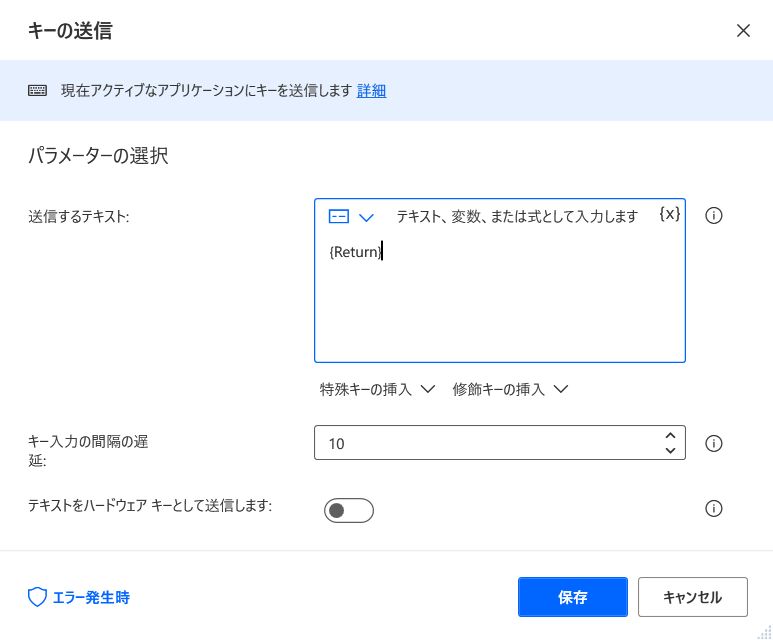Open エラー発生時 settings

[x=79, y=597]
